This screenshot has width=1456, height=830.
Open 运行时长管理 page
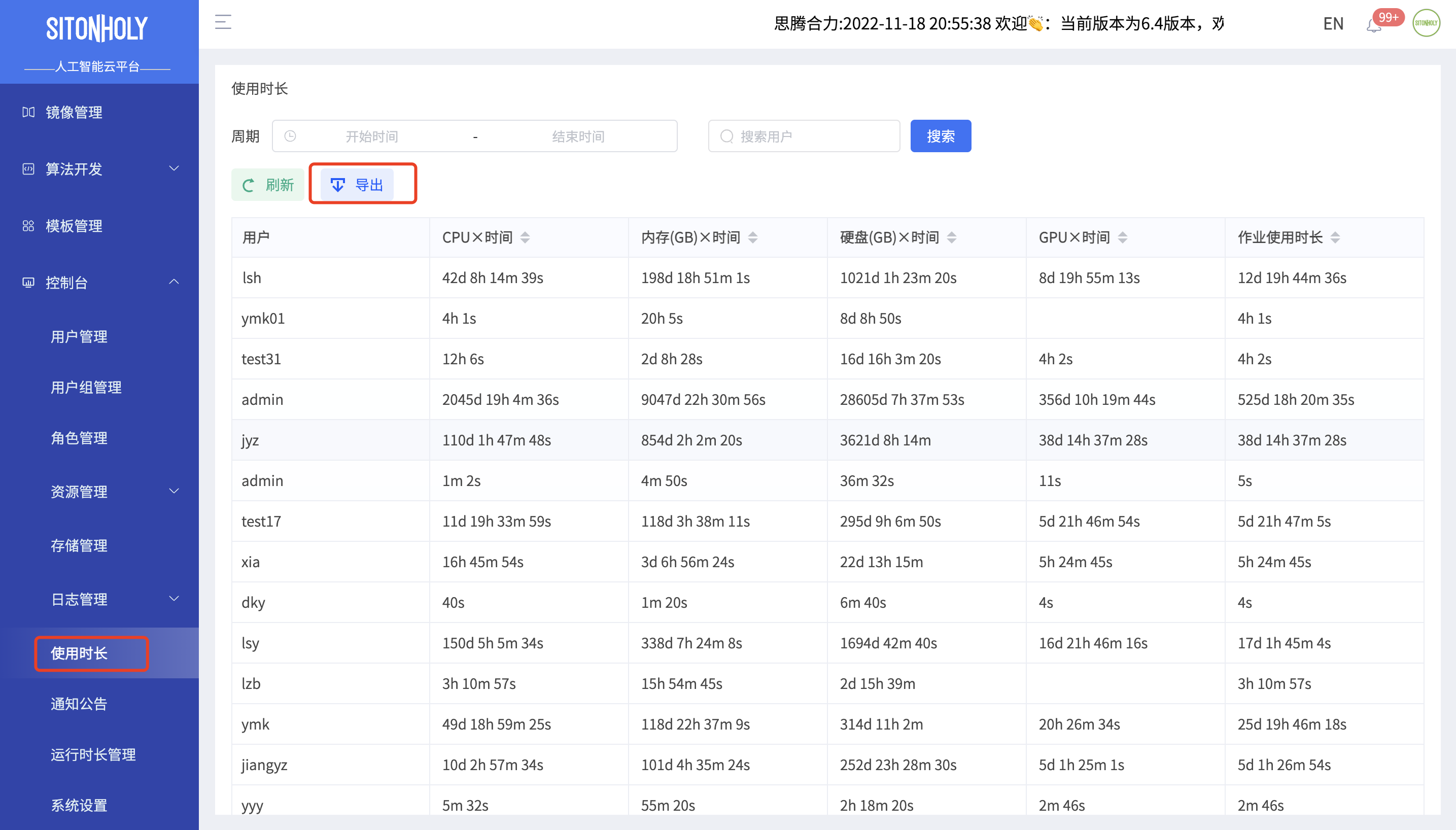(93, 754)
